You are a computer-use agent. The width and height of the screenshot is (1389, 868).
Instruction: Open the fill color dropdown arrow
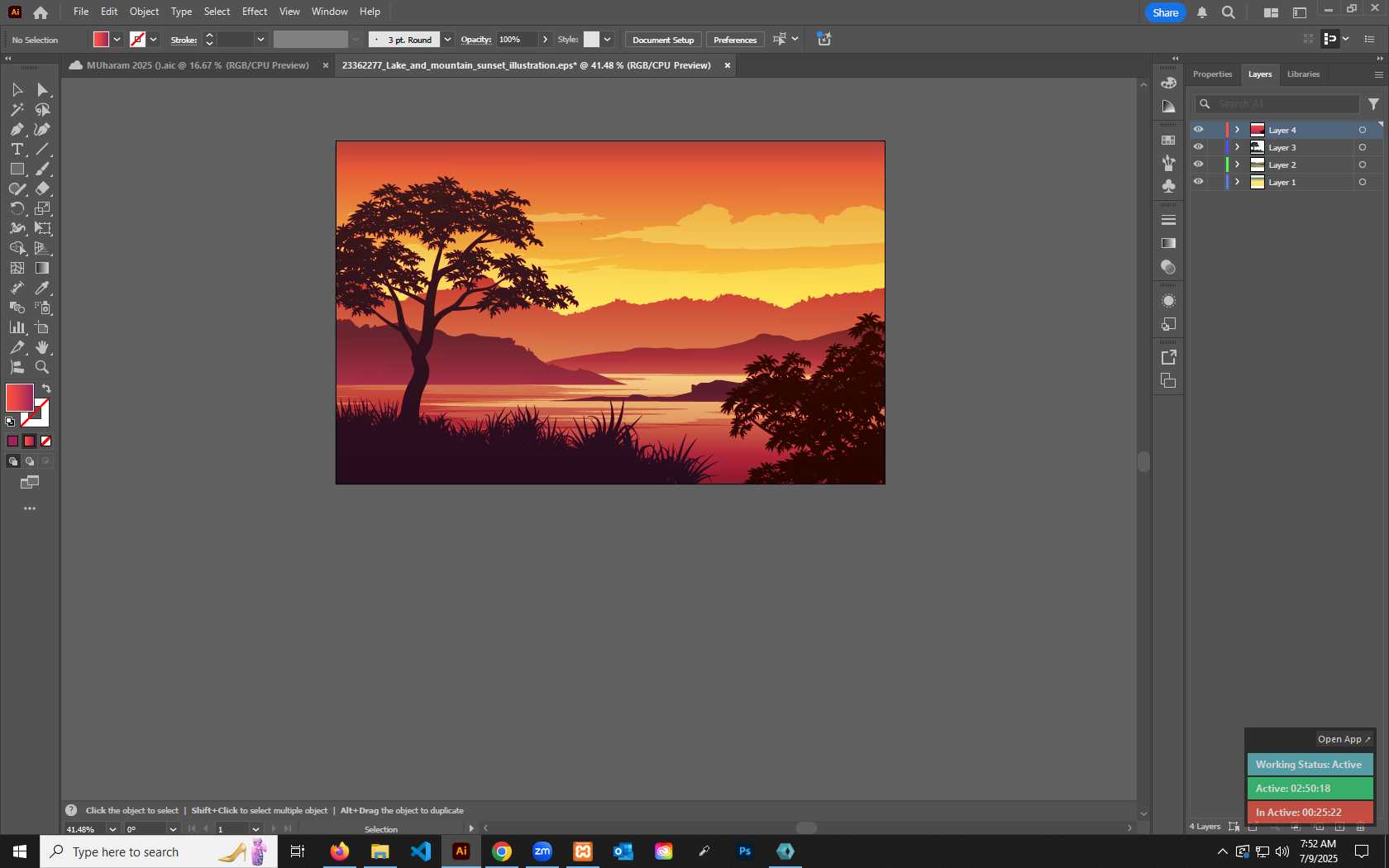click(x=117, y=40)
